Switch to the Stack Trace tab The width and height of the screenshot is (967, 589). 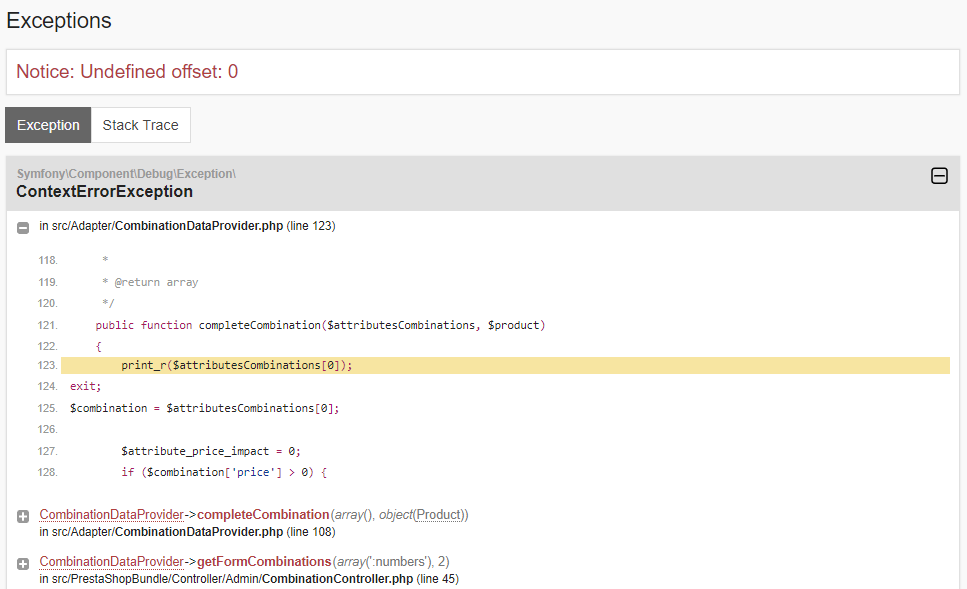(x=141, y=125)
